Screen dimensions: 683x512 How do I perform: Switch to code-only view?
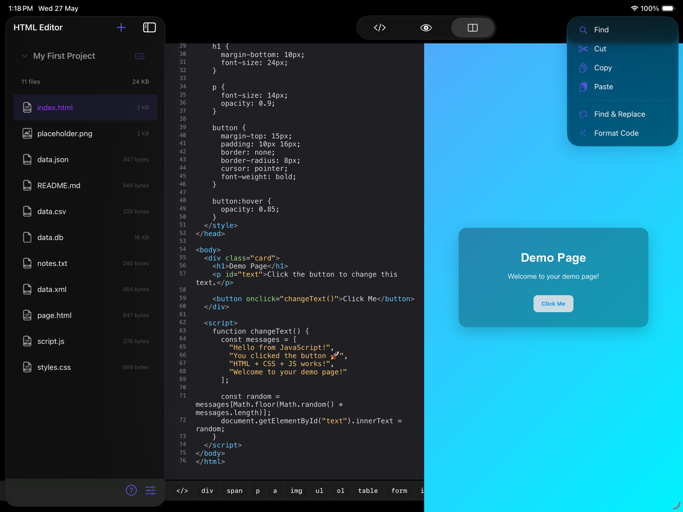379,28
